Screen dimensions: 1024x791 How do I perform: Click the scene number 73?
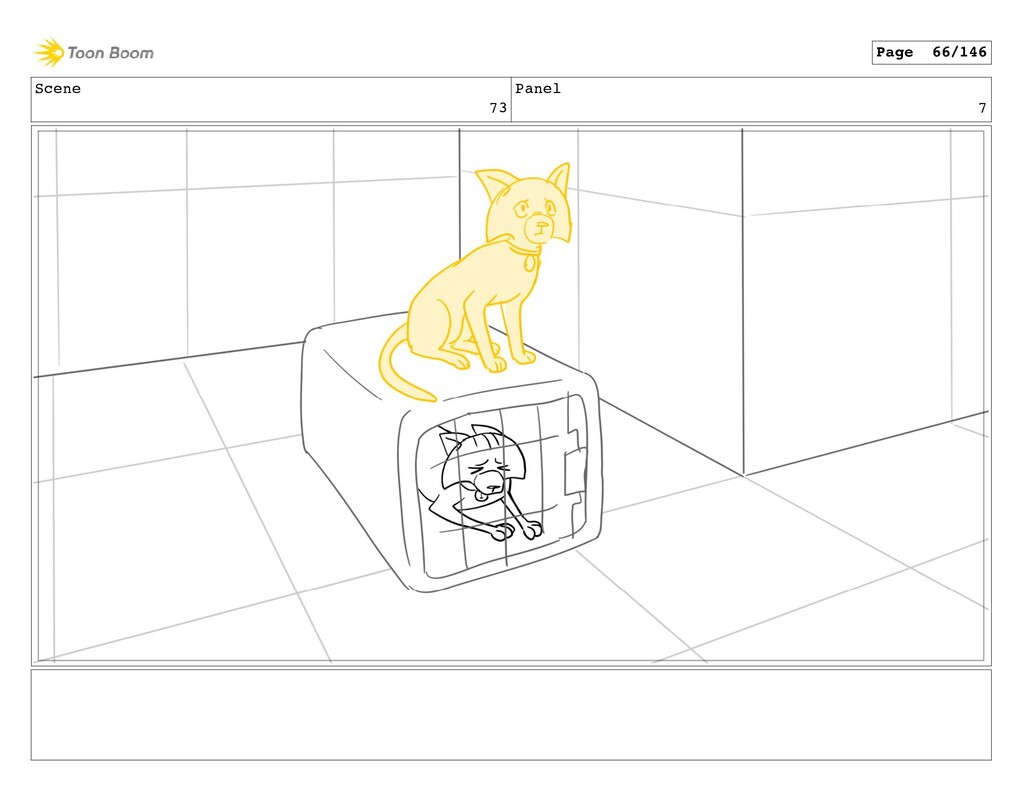pyautogui.click(x=498, y=108)
